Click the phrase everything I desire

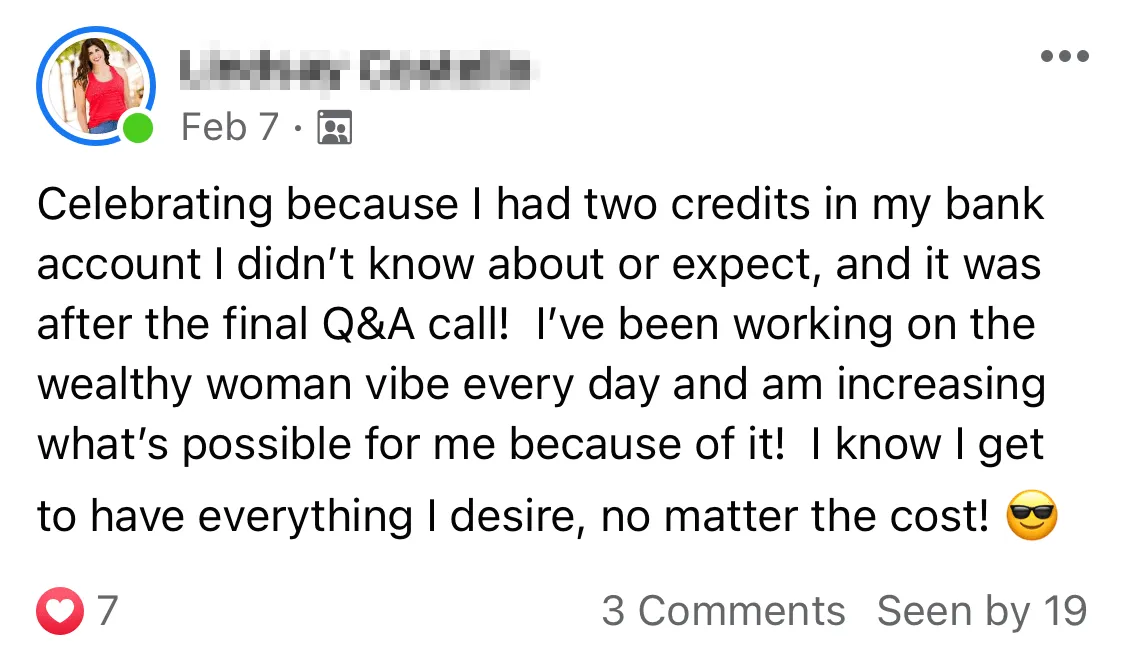tap(387, 517)
